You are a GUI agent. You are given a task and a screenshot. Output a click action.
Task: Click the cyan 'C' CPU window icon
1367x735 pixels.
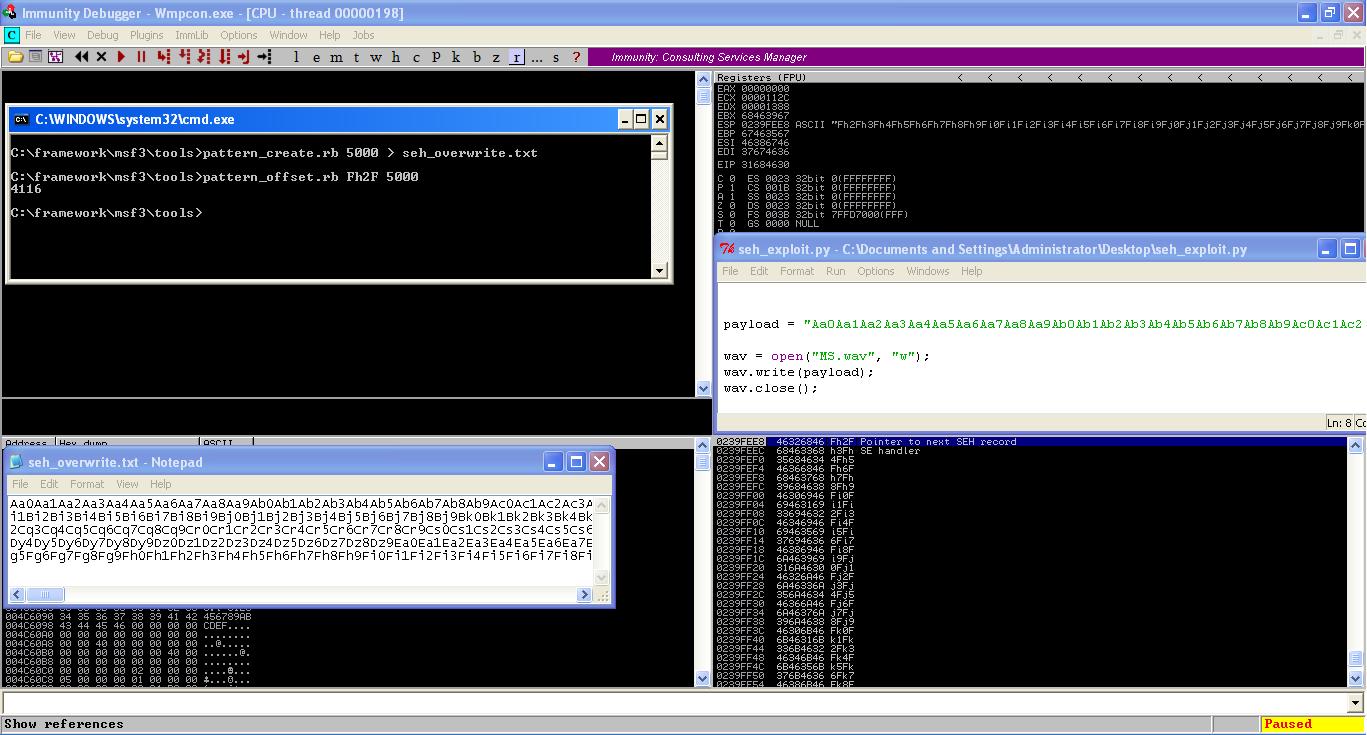[x=11, y=35]
